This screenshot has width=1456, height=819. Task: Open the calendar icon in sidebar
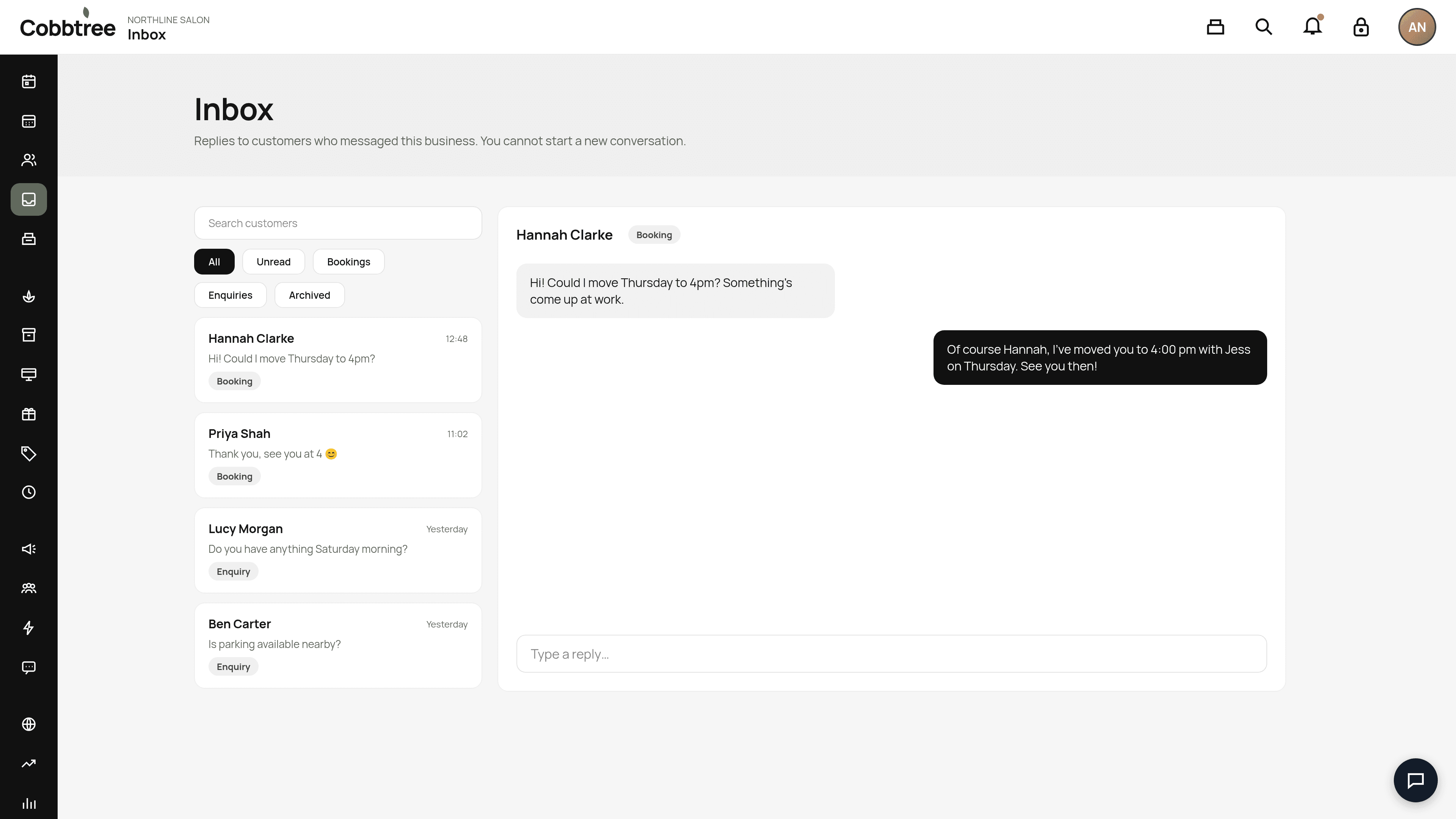click(29, 82)
